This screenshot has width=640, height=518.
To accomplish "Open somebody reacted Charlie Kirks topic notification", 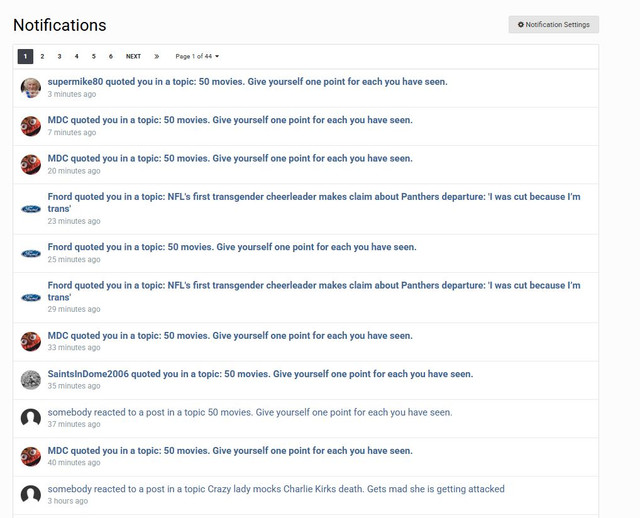I will coord(276,489).
